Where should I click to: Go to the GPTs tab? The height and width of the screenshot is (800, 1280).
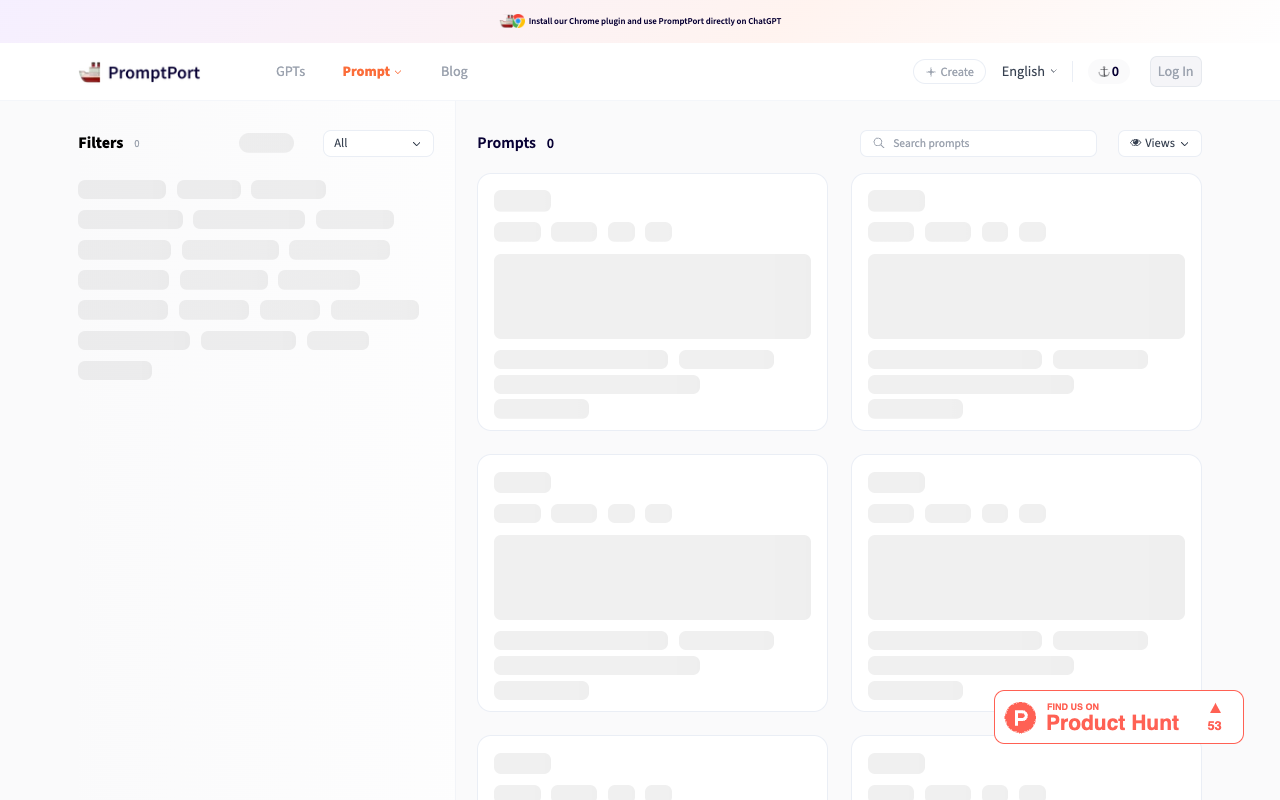(x=291, y=72)
